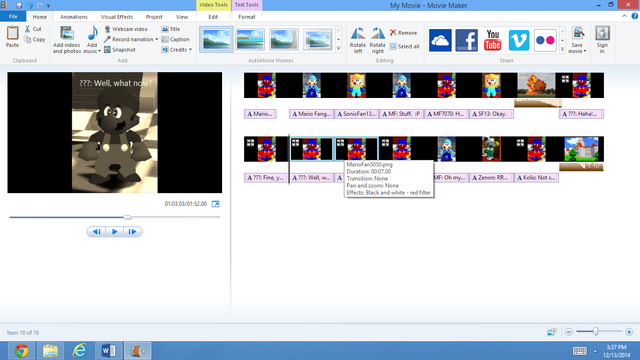
Task: Rotate left the selected clip
Action: (358, 40)
